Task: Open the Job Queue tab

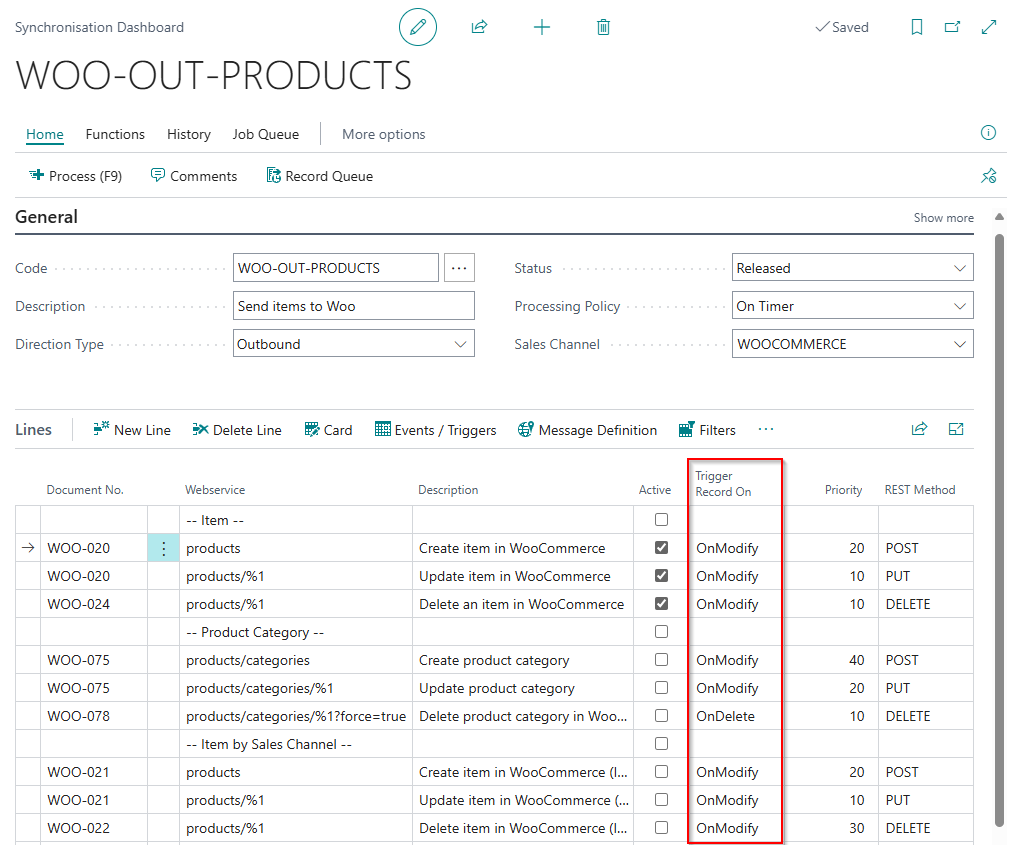Action: (266, 134)
